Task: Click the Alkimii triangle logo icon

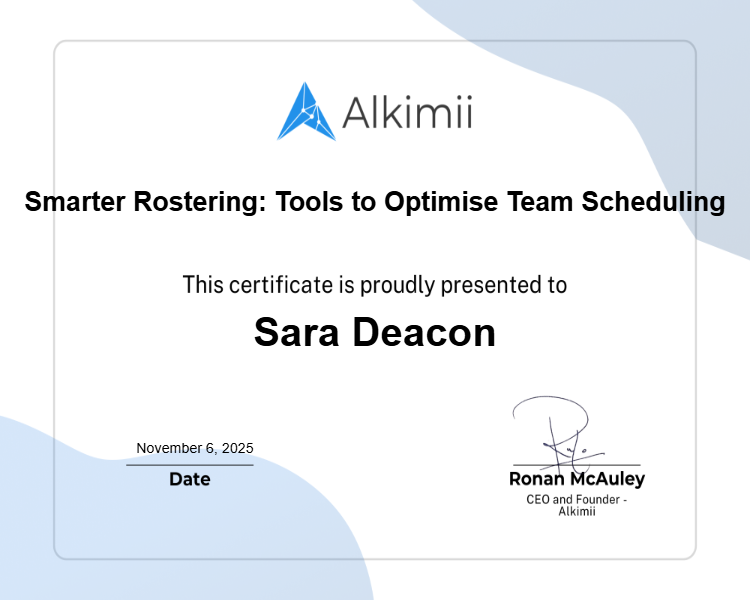Action: pyautogui.click(x=306, y=111)
